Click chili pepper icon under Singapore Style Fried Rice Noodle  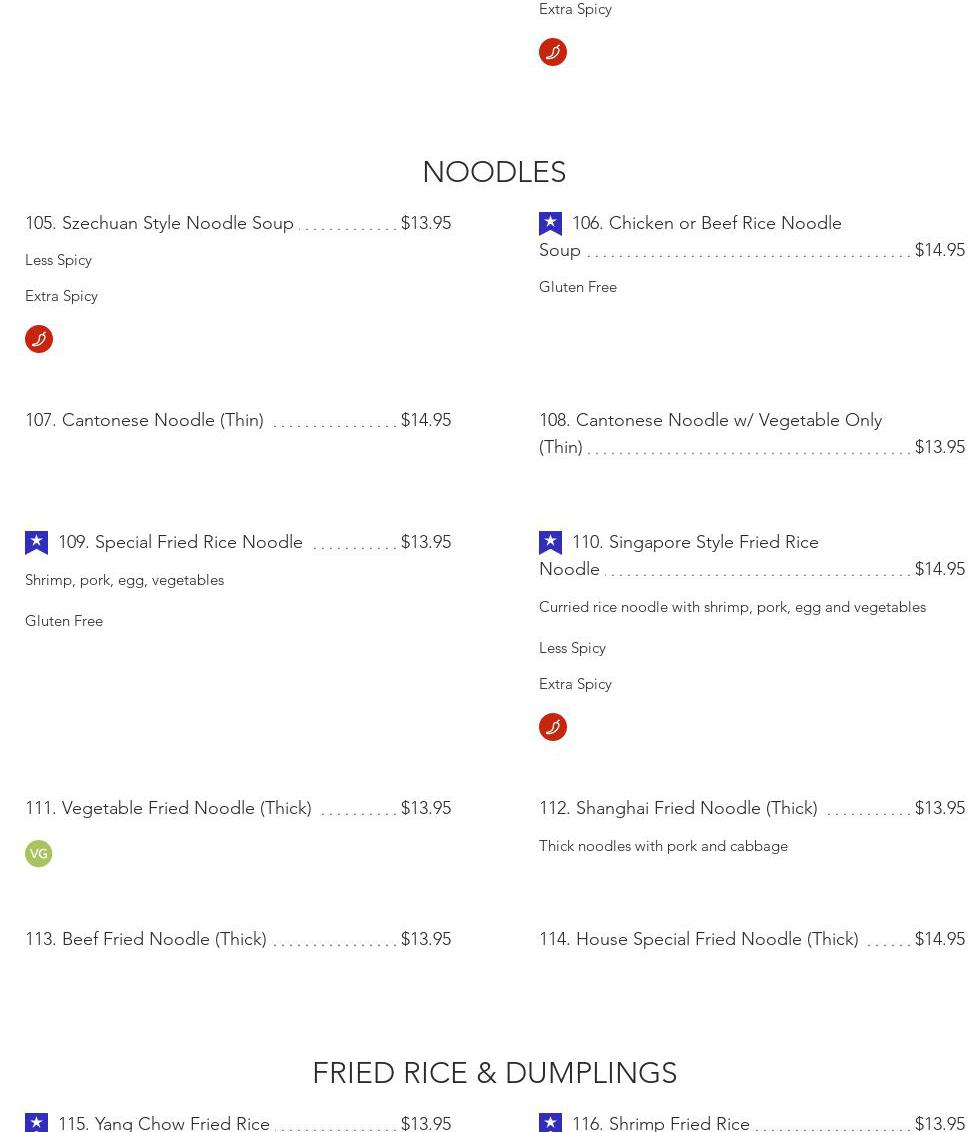[x=553, y=727]
